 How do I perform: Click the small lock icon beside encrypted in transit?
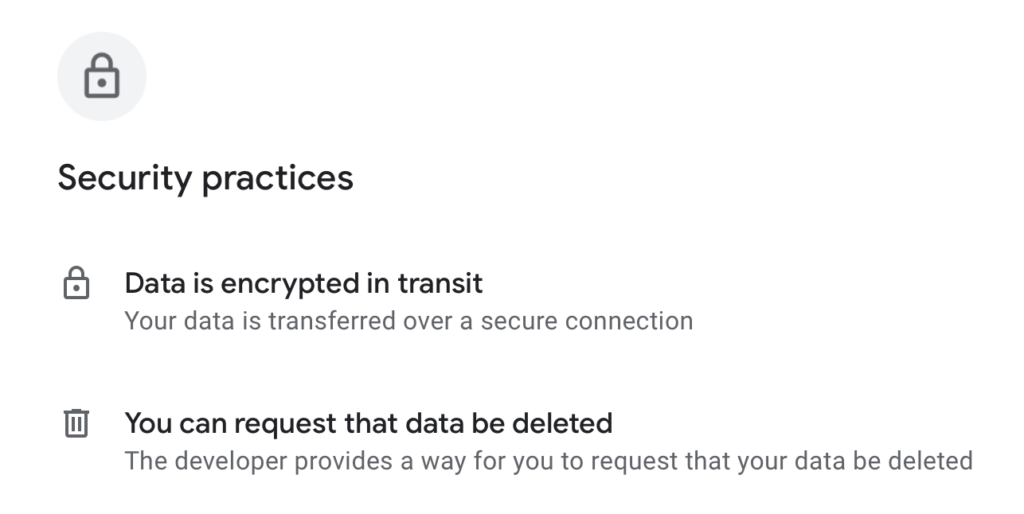click(x=76, y=284)
